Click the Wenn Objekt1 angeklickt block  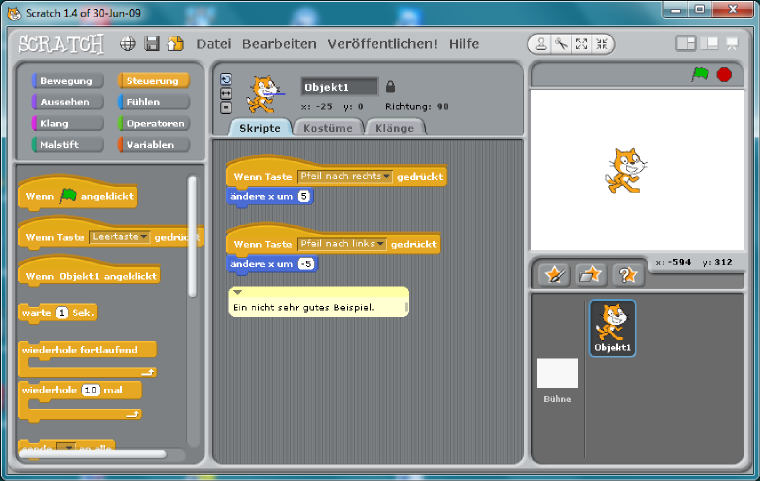point(89,273)
